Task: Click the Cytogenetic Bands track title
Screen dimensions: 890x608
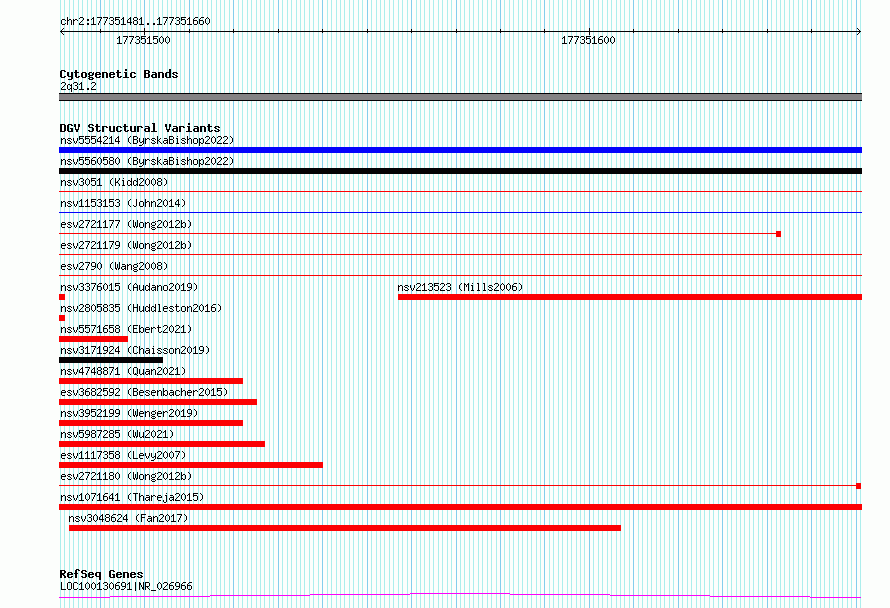Action: (x=119, y=74)
